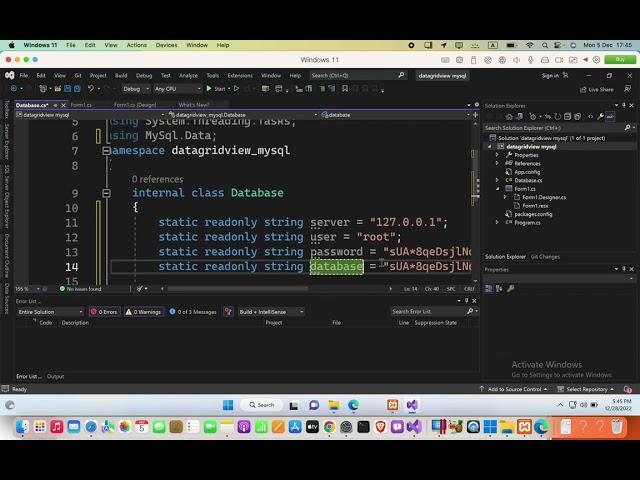Toggle the 0 Errors filter
This screenshot has width=640, height=480.
pos(105,312)
